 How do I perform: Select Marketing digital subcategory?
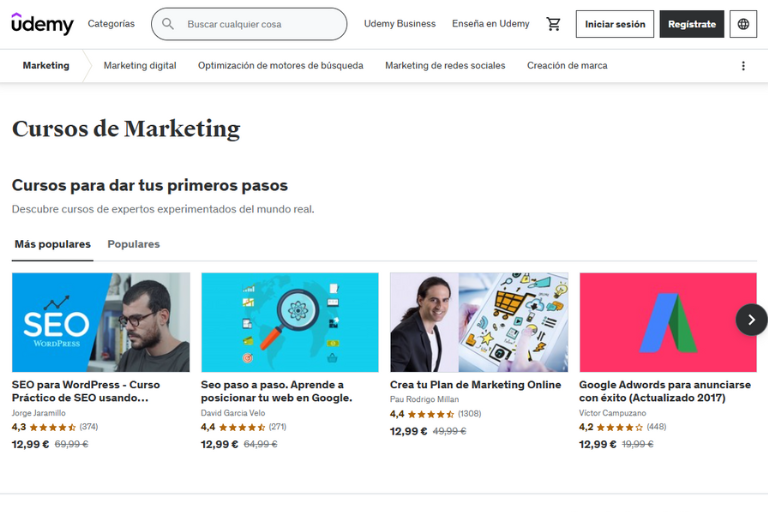140,66
